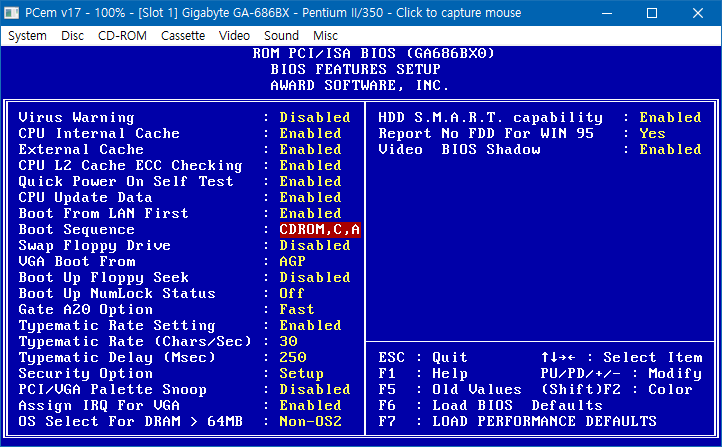Open the System menu
The image size is (722, 447).
click(27, 35)
